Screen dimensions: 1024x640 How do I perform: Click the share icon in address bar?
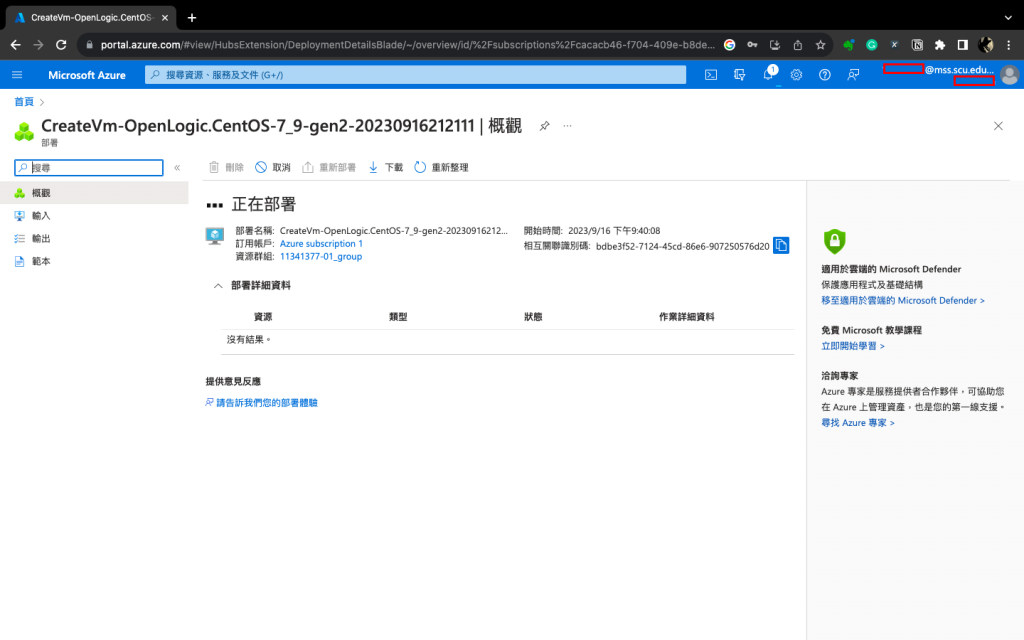797,45
